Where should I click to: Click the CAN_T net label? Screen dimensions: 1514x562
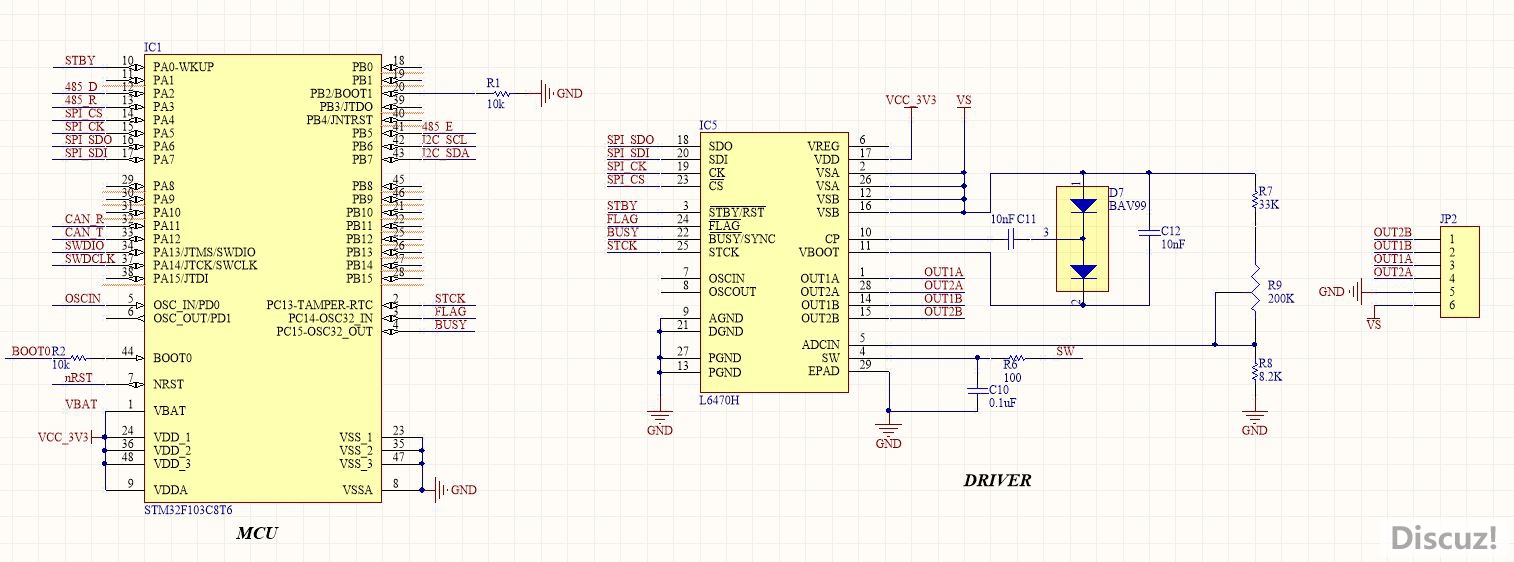[84, 231]
